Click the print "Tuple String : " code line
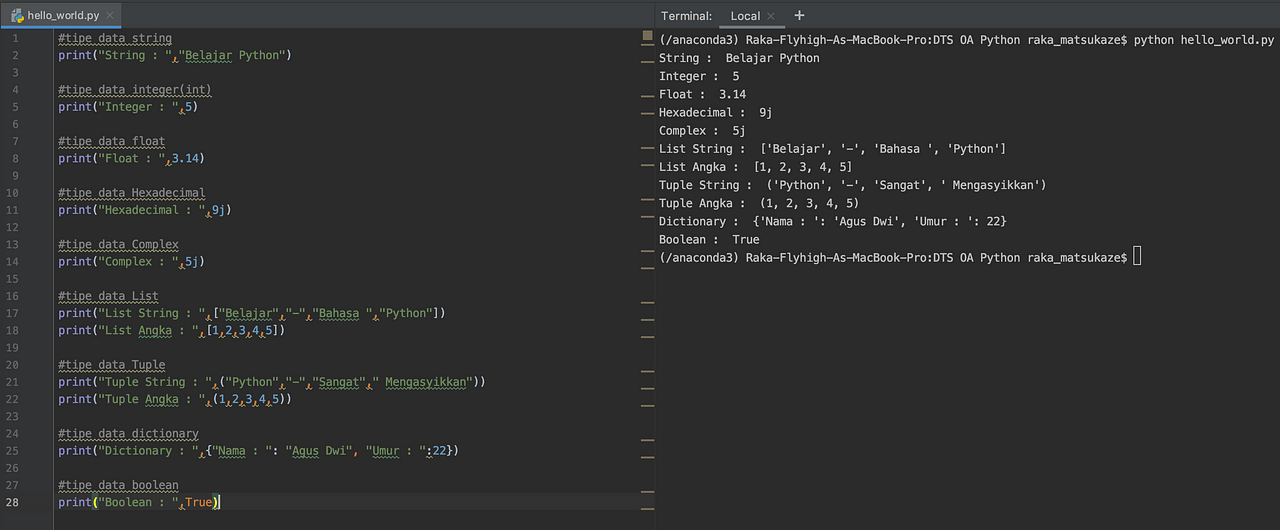Viewport: 1280px width, 530px height. tap(272, 382)
